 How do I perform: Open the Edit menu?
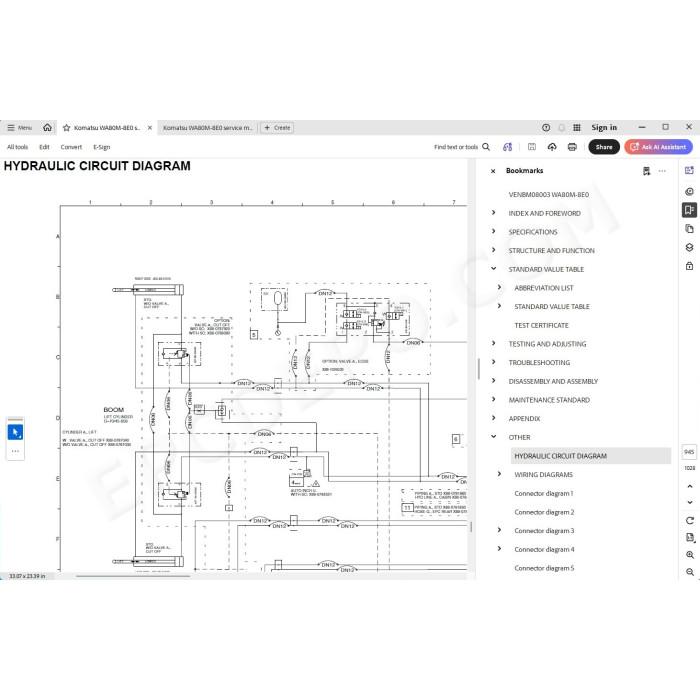click(44, 147)
